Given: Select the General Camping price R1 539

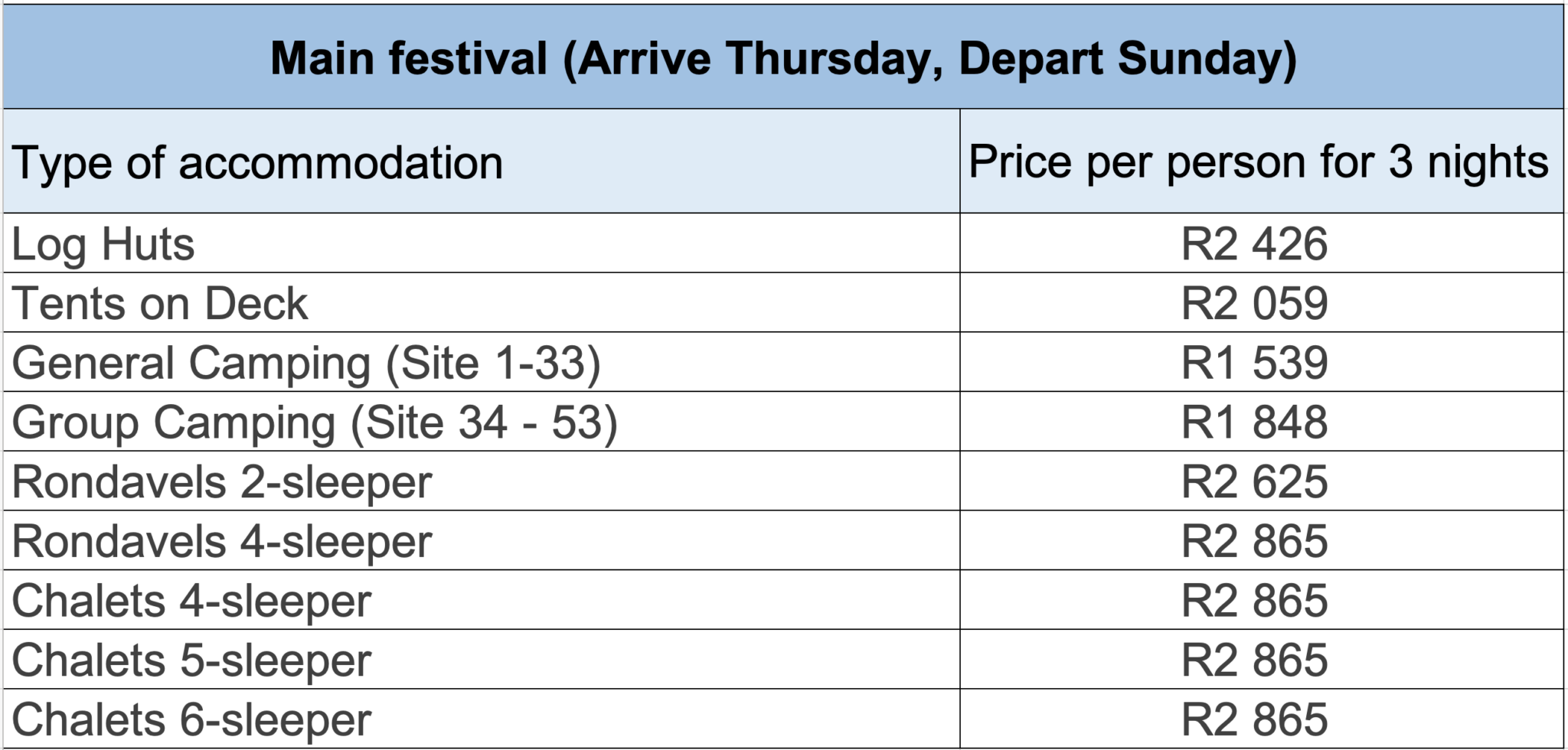Looking at the screenshot, I should pyautogui.click(x=1254, y=363).
